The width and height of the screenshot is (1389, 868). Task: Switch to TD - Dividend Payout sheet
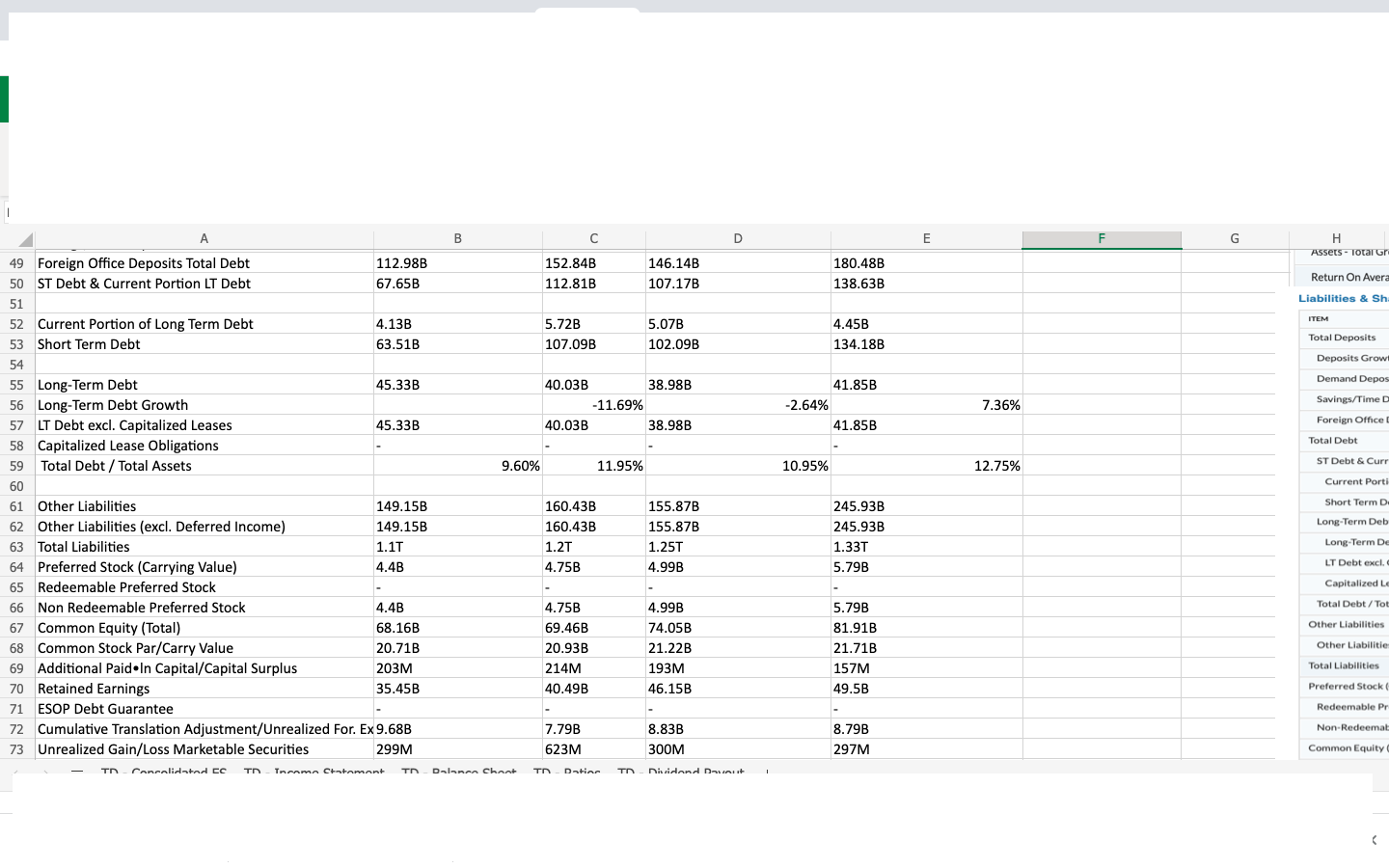pos(683,773)
